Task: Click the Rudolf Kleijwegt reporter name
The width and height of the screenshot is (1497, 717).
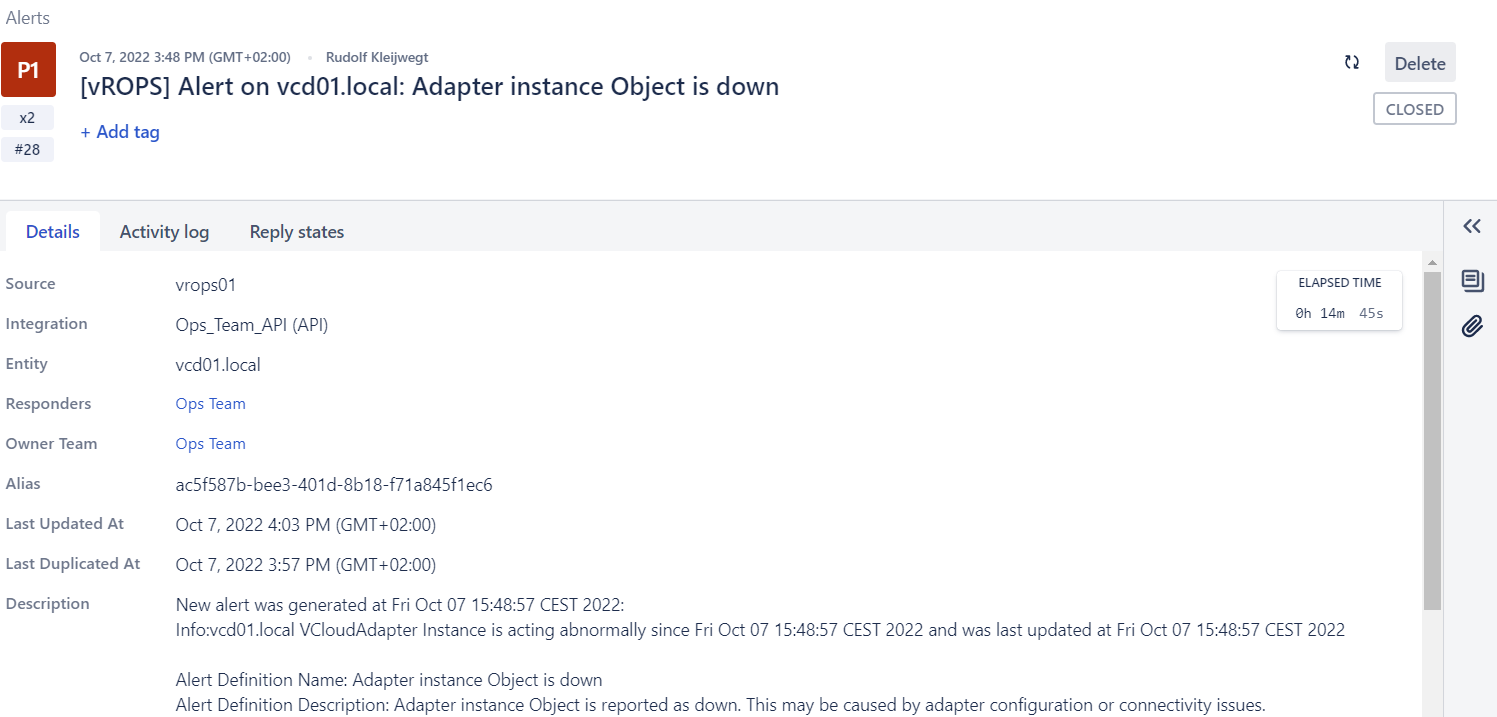Action: pos(377,57)
